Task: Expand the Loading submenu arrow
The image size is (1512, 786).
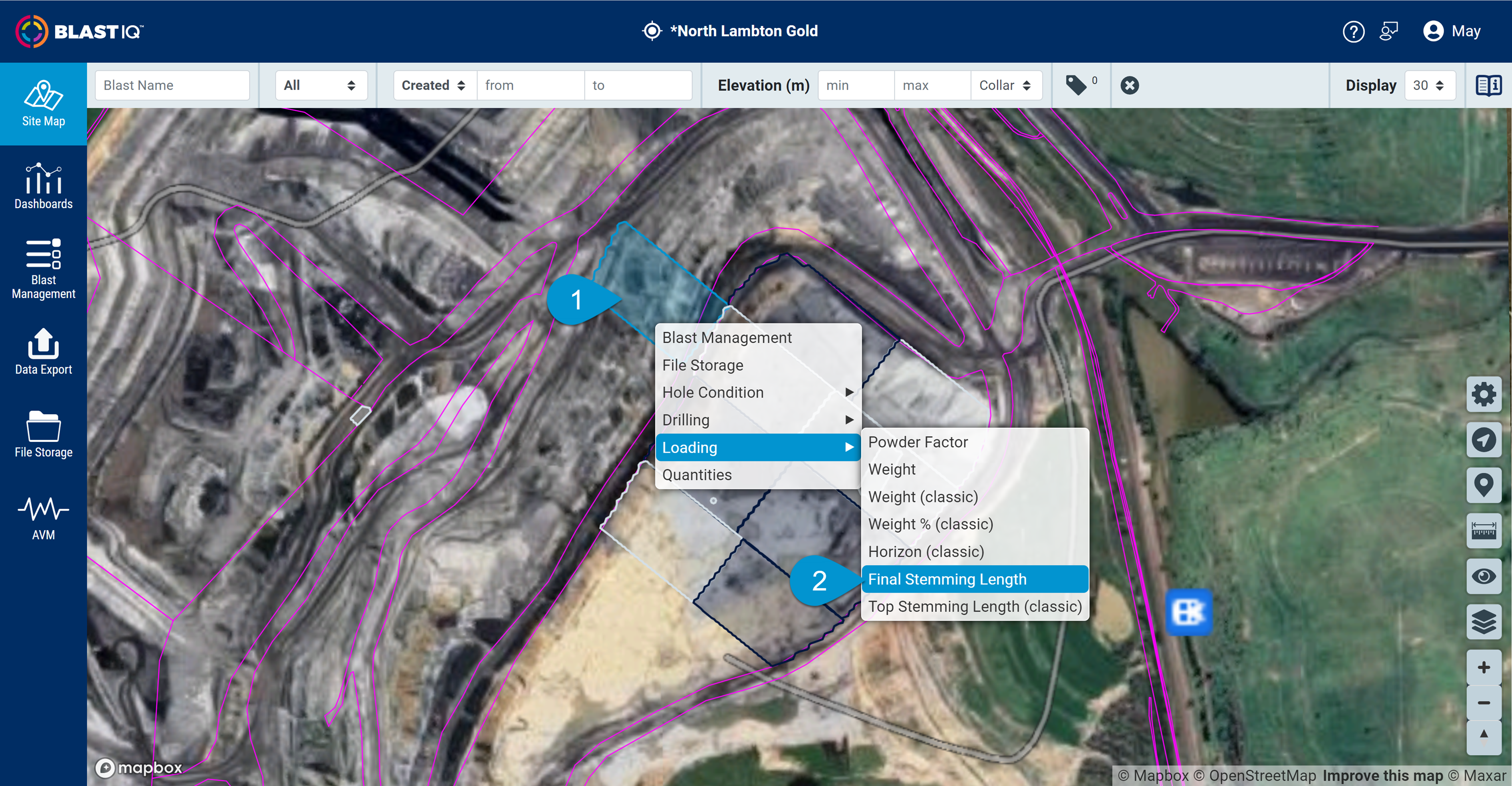Action: pyautogui.click(x=849, y=447)
